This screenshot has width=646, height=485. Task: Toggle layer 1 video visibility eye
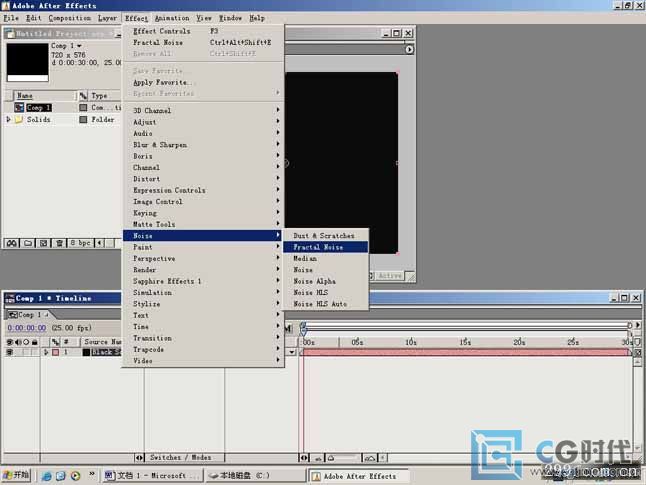(10, 352)
